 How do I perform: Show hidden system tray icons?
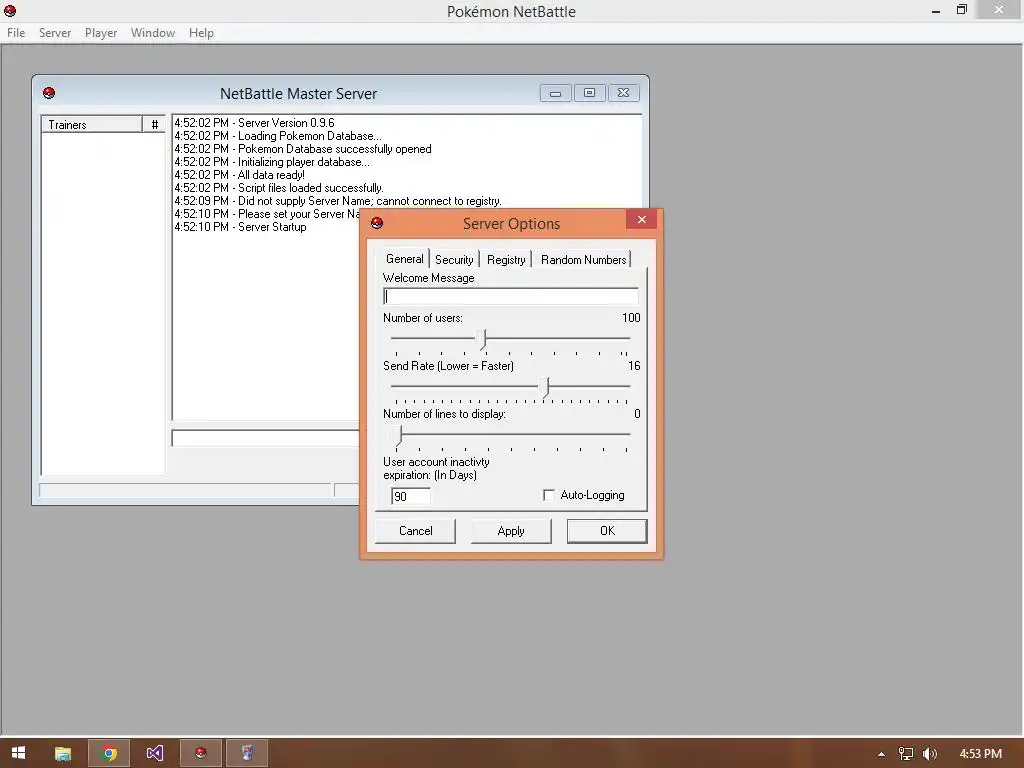click(881, 754)
